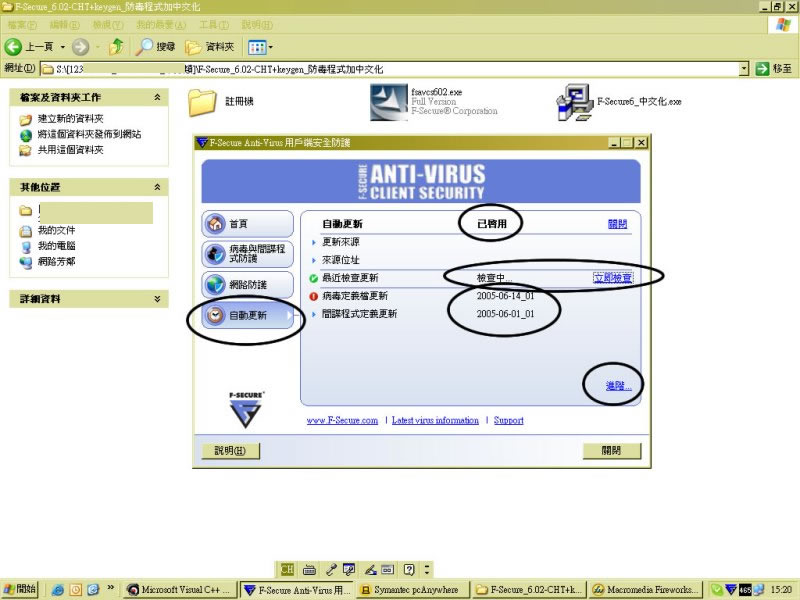This screenshot has height=600, width=800.
Task: Click the 關閉 (disable) link for auto-update
Action: coord(617,224)
